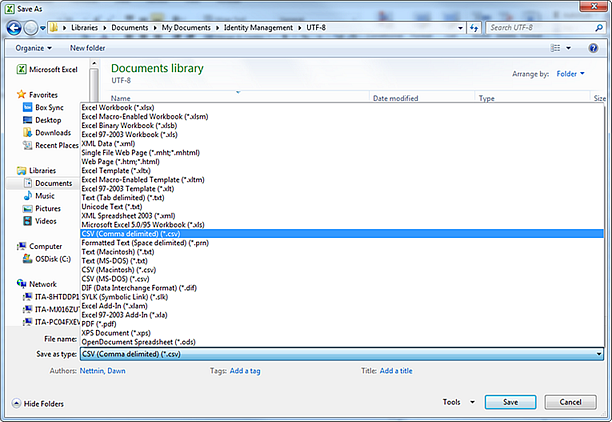Select Music library

coord(39,196)
